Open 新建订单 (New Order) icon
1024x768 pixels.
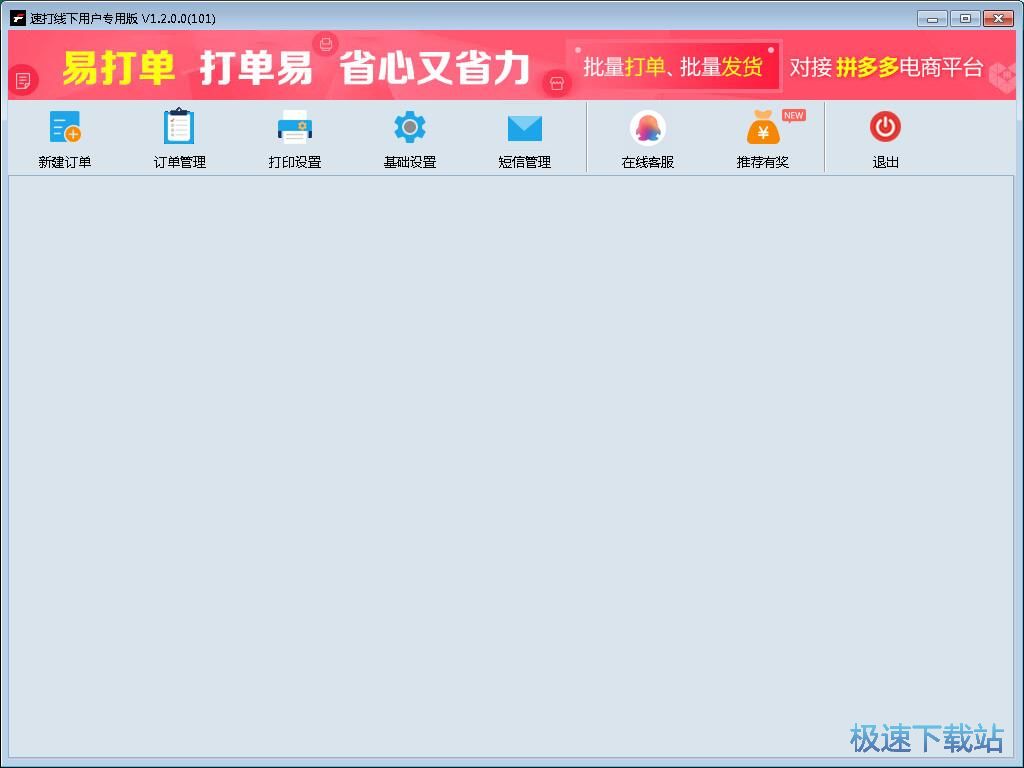[x=65, y=127]
